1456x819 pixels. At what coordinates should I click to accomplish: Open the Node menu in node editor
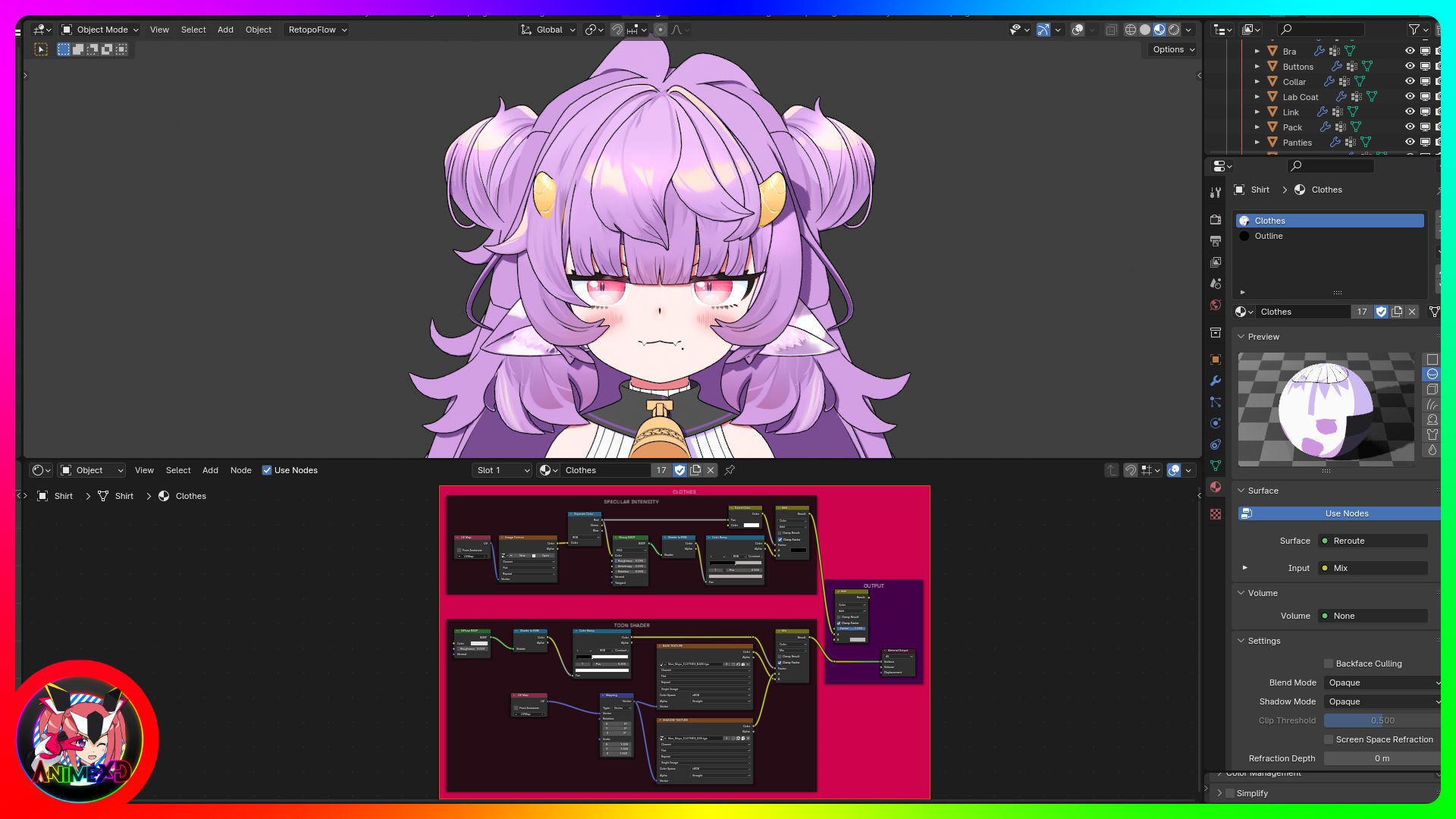tap(240, 470)
